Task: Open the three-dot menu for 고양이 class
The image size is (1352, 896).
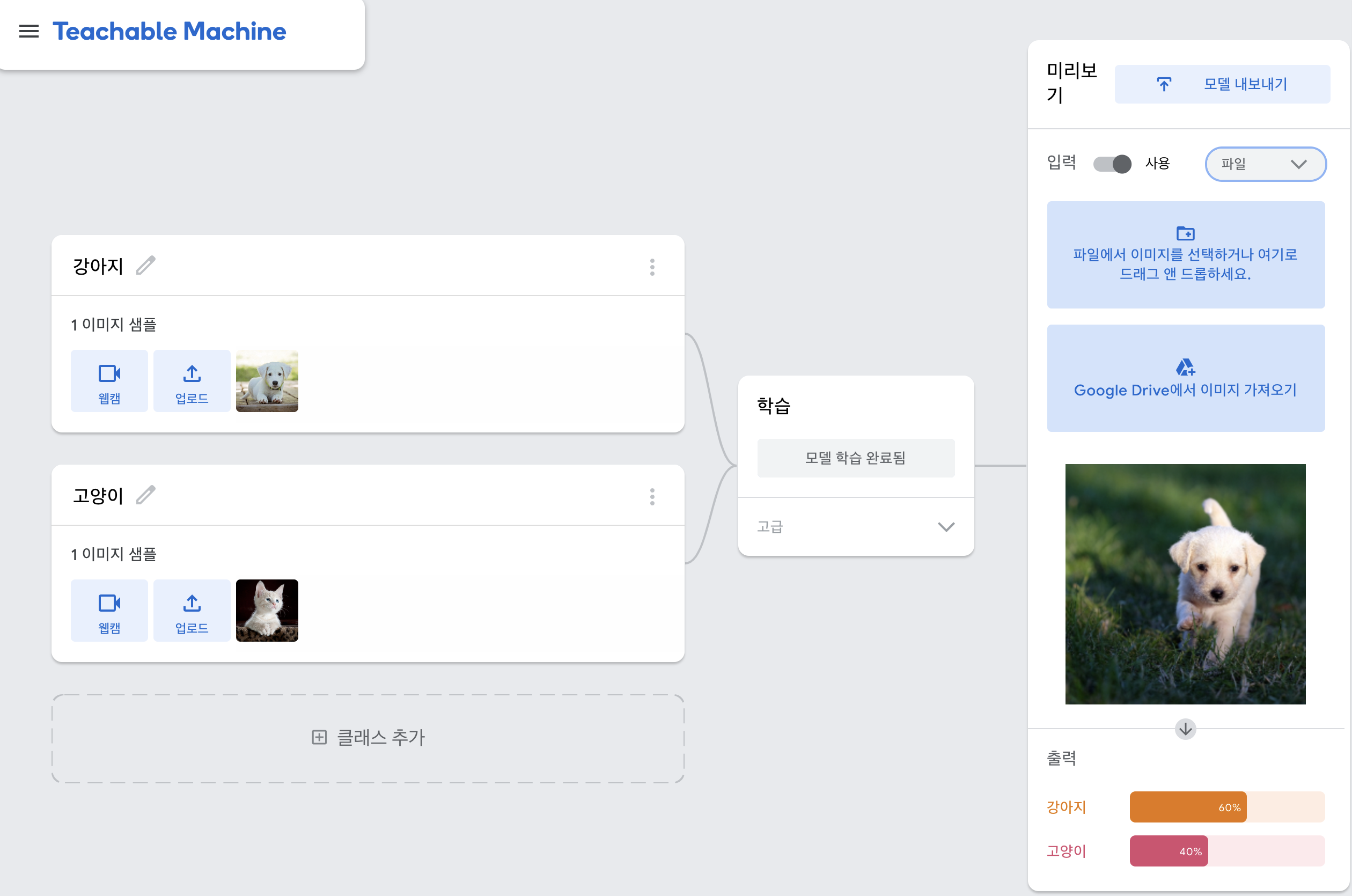Action: (652, 497)
